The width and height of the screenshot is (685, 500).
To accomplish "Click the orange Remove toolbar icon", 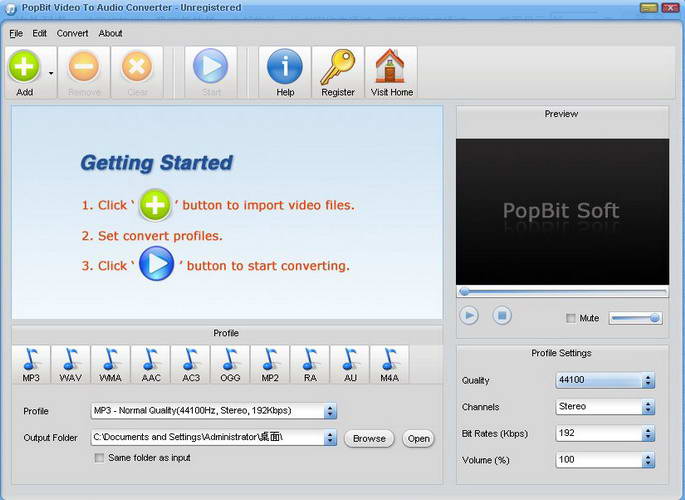I will tap(84, 66).
